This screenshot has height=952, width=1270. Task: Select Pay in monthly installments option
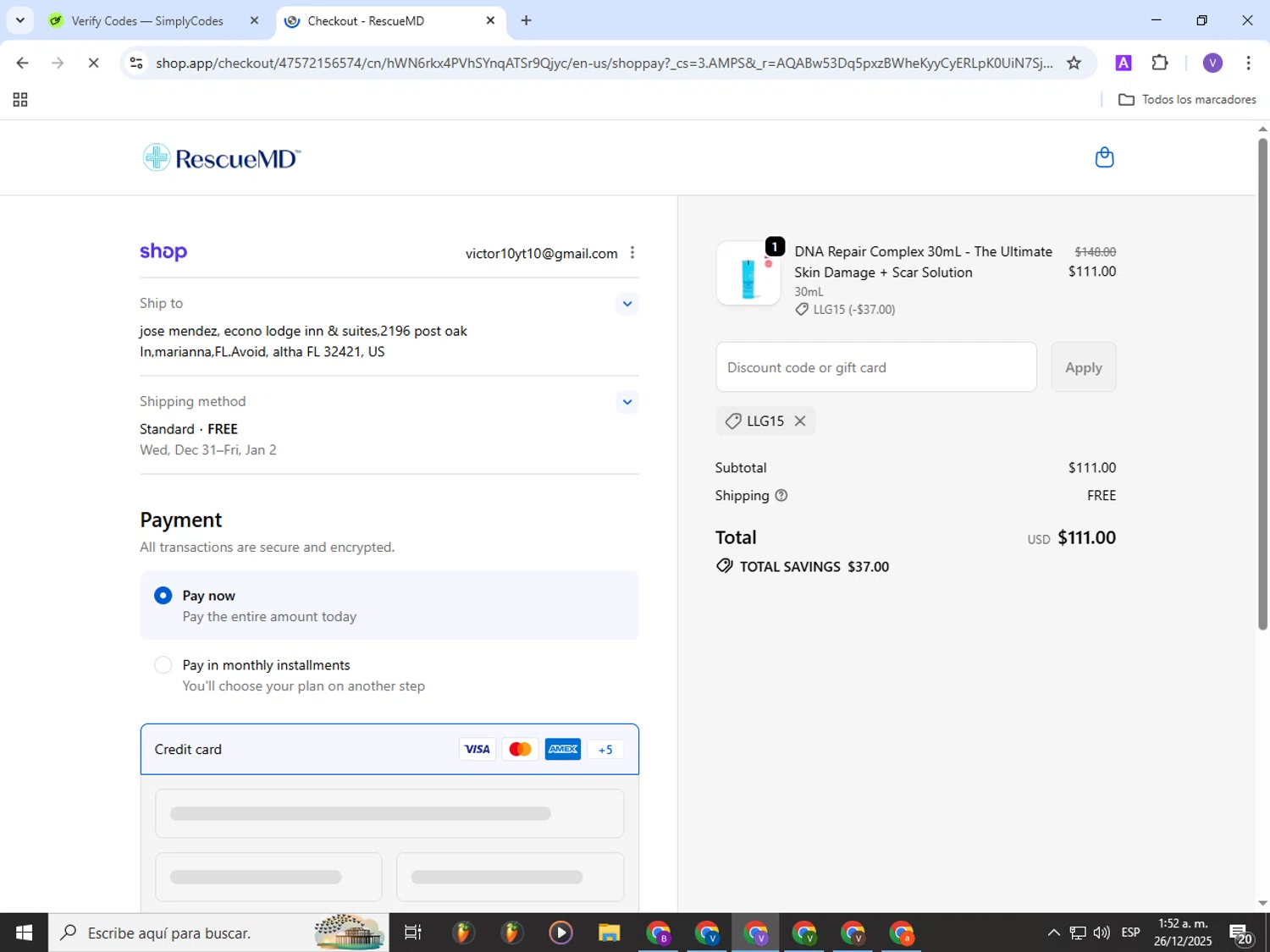point(389,674)
